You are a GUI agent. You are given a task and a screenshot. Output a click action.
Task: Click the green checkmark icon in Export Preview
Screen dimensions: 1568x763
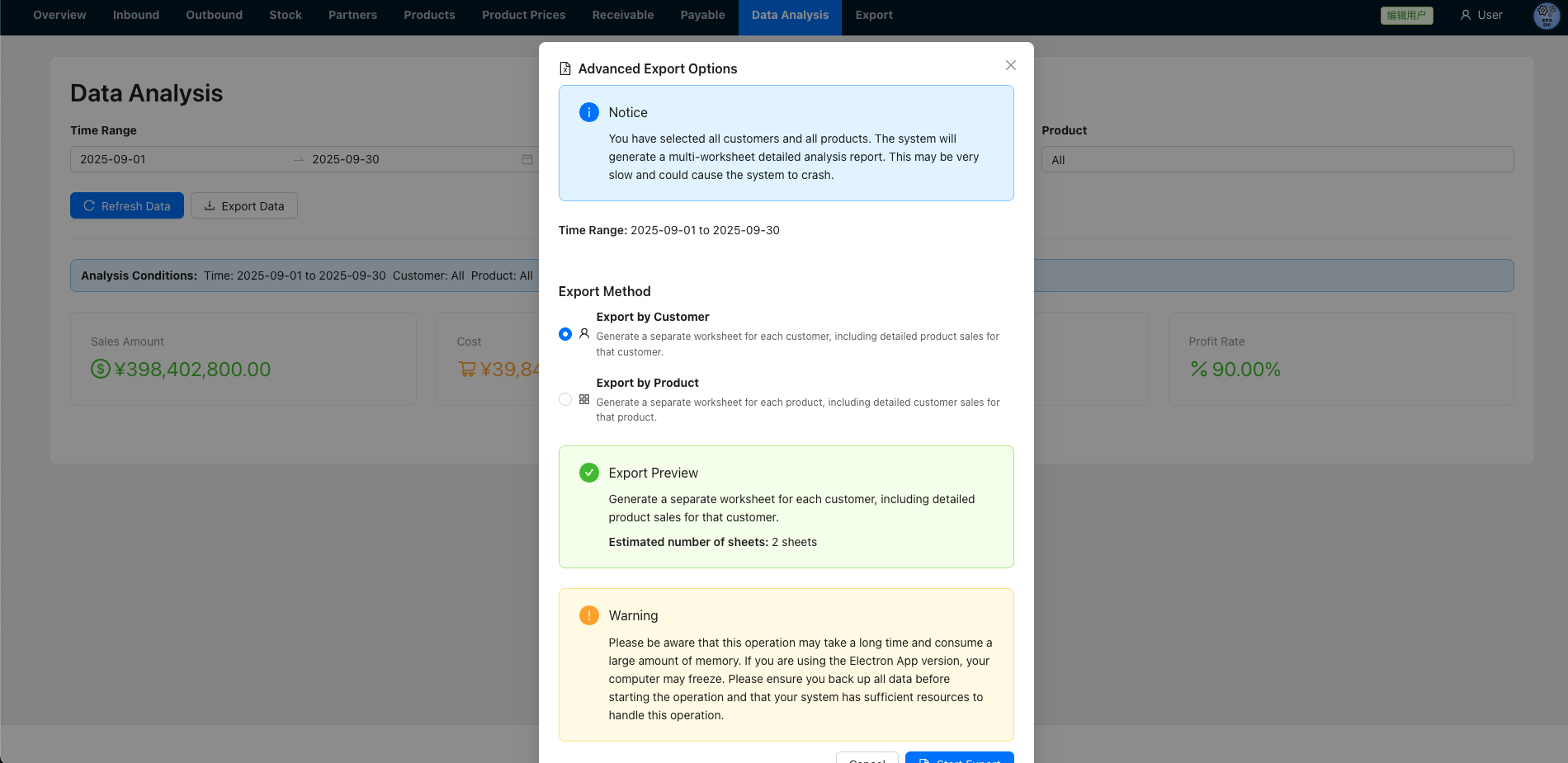point(589,473)
